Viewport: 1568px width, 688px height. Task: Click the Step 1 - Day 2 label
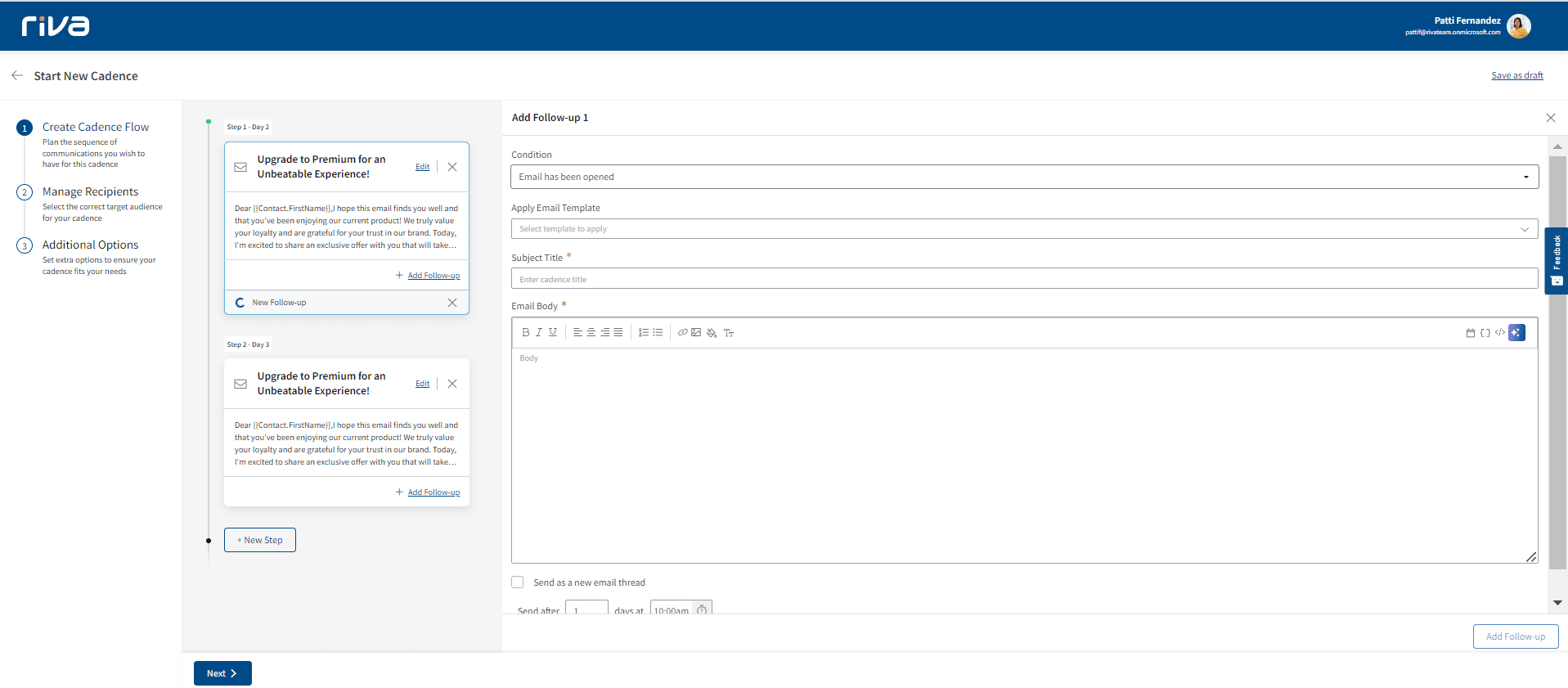pos(248,127)
